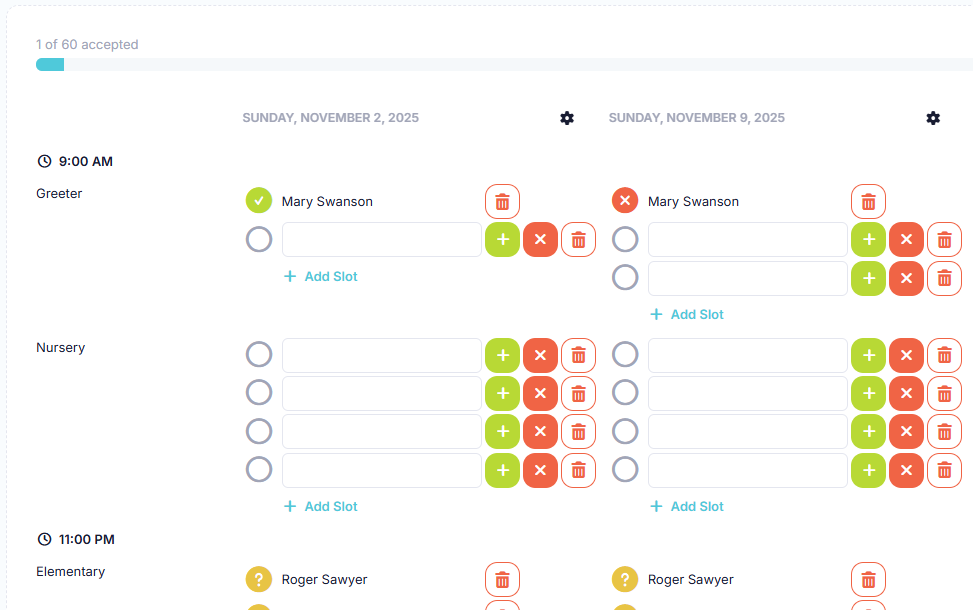Toggle Mary Swanson's accepted check on November 2
Viewport: 973px width, 610px height.
tap(259, 201)
